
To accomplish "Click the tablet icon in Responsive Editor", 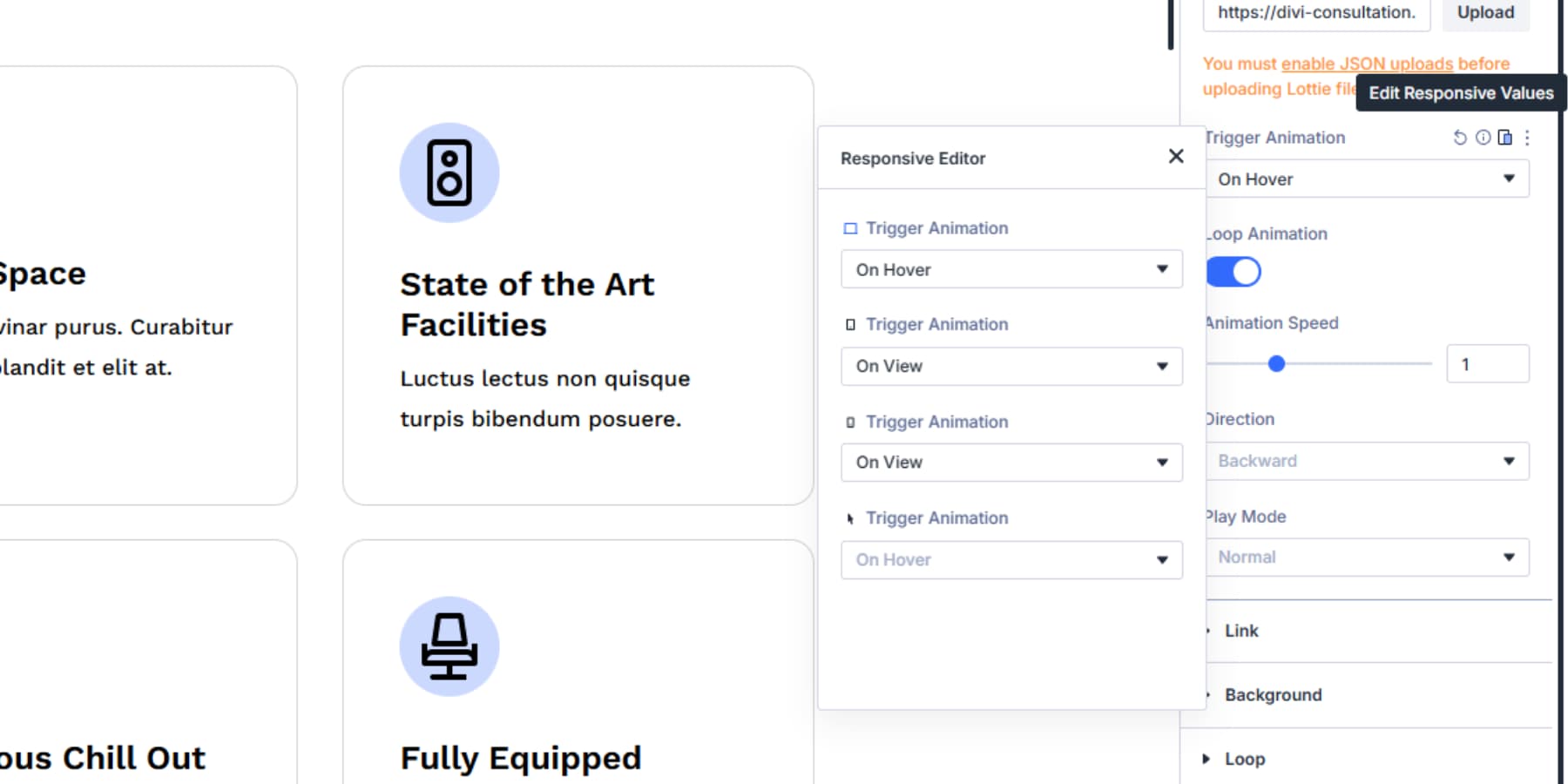I will [x=850, y=325].
